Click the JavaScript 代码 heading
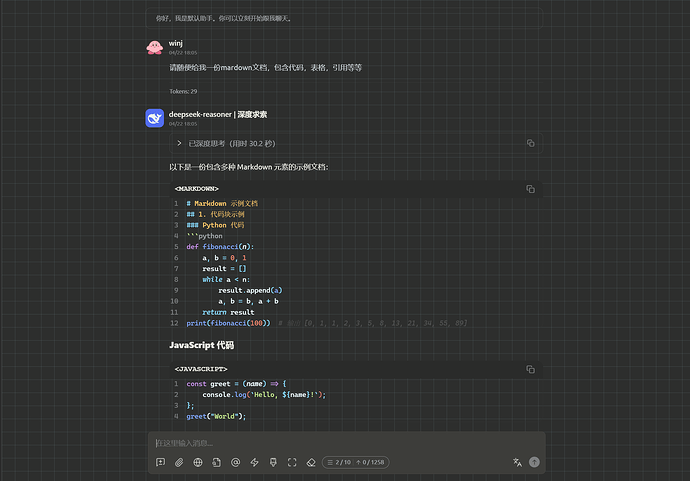690x481 pixels. click(202, 345)
